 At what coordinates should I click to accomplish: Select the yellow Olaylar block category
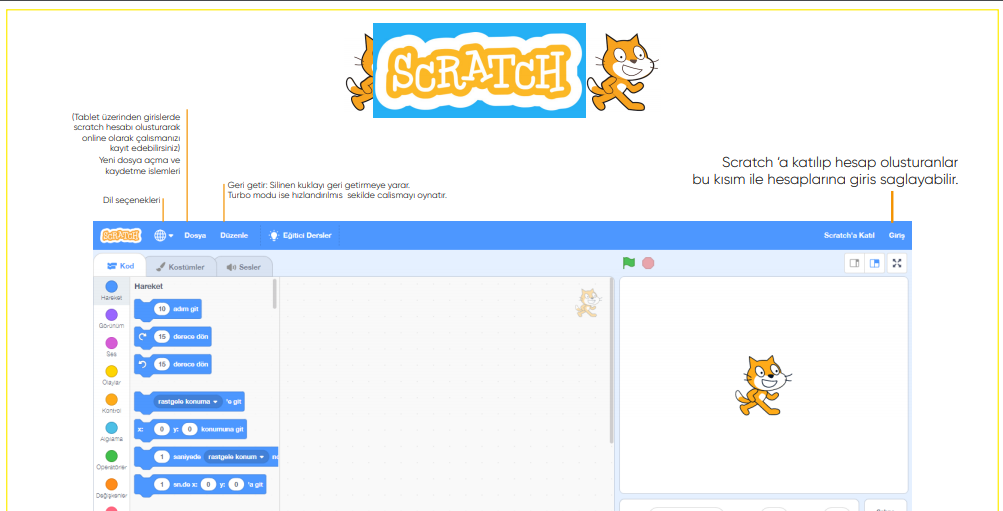111,373
